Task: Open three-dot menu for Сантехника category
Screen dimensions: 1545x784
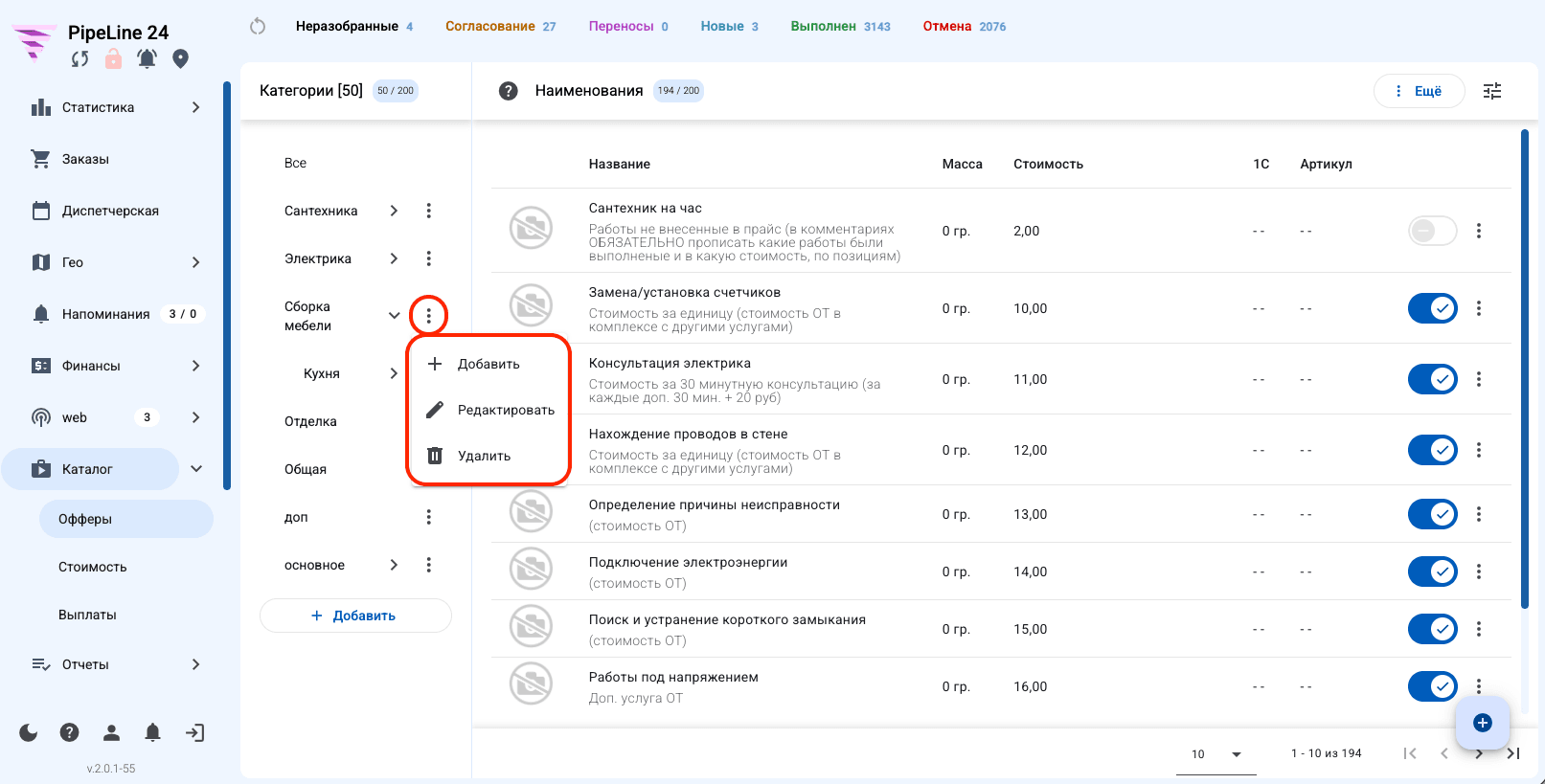Action: pos(428,211)
